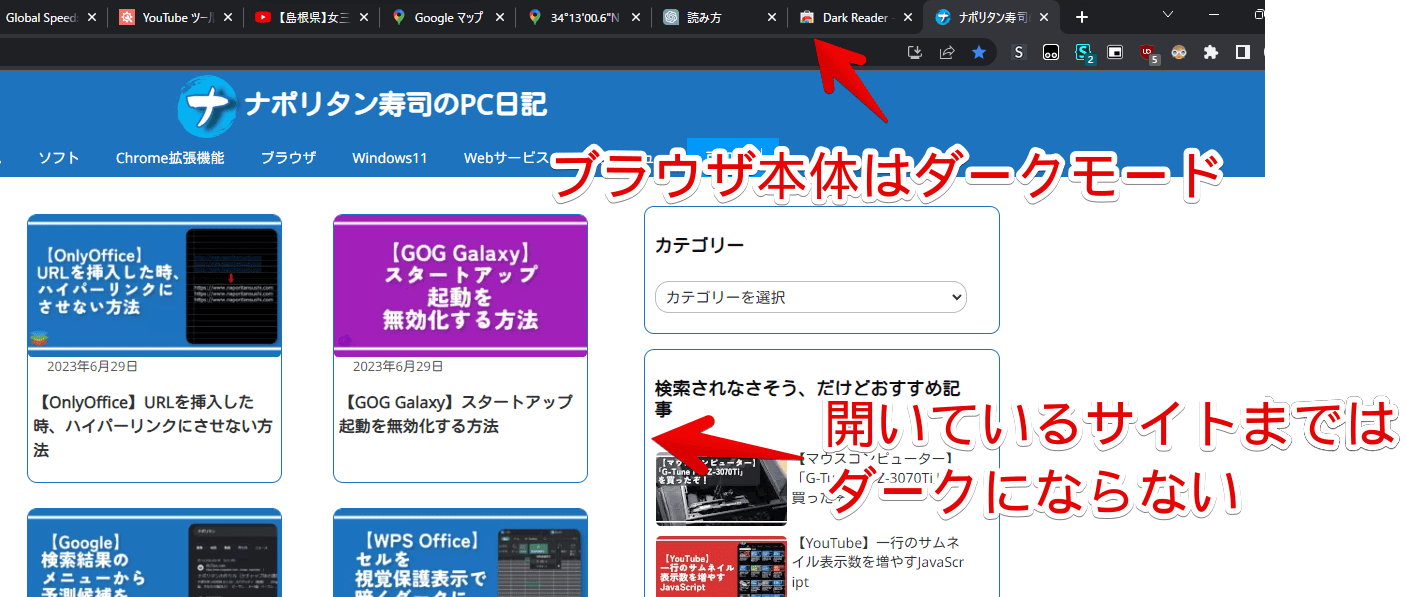Select the ナポリタン寿司 tab
The image size is (1406, 597).
click(x=990, y=18)
